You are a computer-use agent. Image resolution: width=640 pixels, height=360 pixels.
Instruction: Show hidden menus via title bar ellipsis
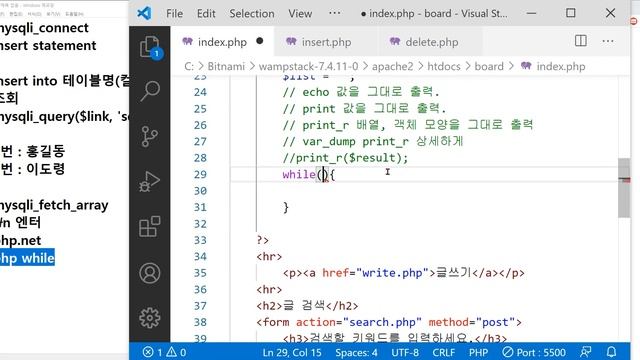click(x=335, y=13)
